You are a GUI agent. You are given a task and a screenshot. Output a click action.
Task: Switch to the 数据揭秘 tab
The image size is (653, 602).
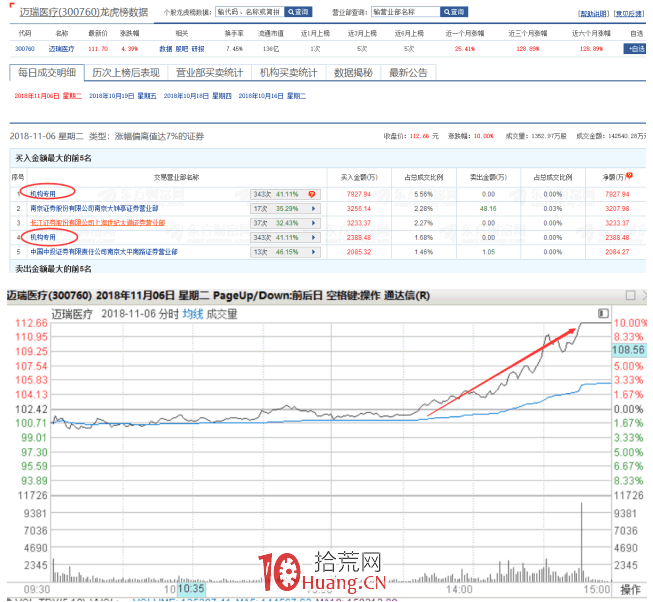point(353,73)
